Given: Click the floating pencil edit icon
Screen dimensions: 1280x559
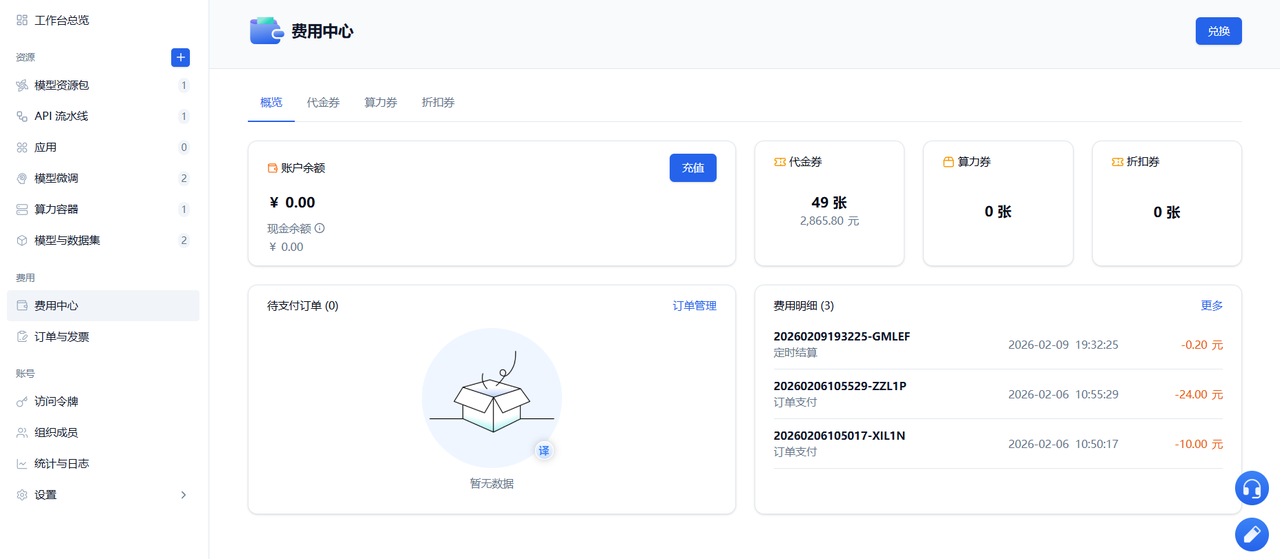Looking at the screenshot, I should click(1251, 534).
